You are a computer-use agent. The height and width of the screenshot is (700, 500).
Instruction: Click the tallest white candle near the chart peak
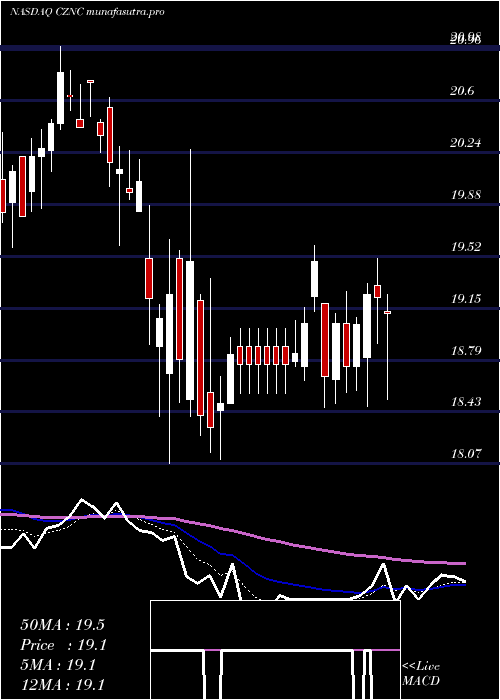[61, 98]
